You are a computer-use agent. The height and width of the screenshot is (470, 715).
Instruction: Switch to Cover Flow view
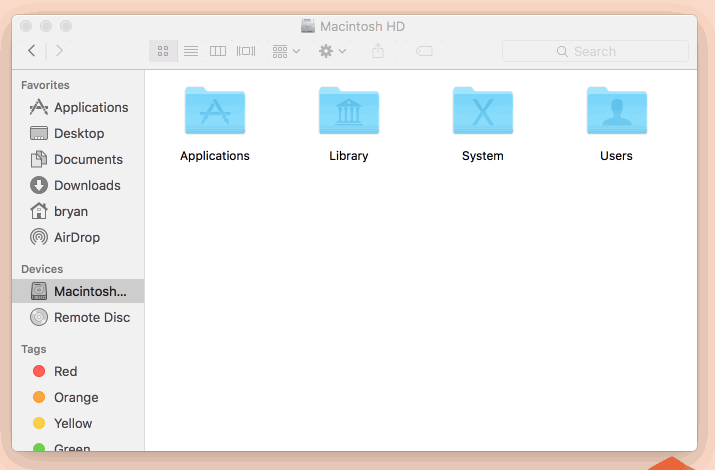point(246,51)
